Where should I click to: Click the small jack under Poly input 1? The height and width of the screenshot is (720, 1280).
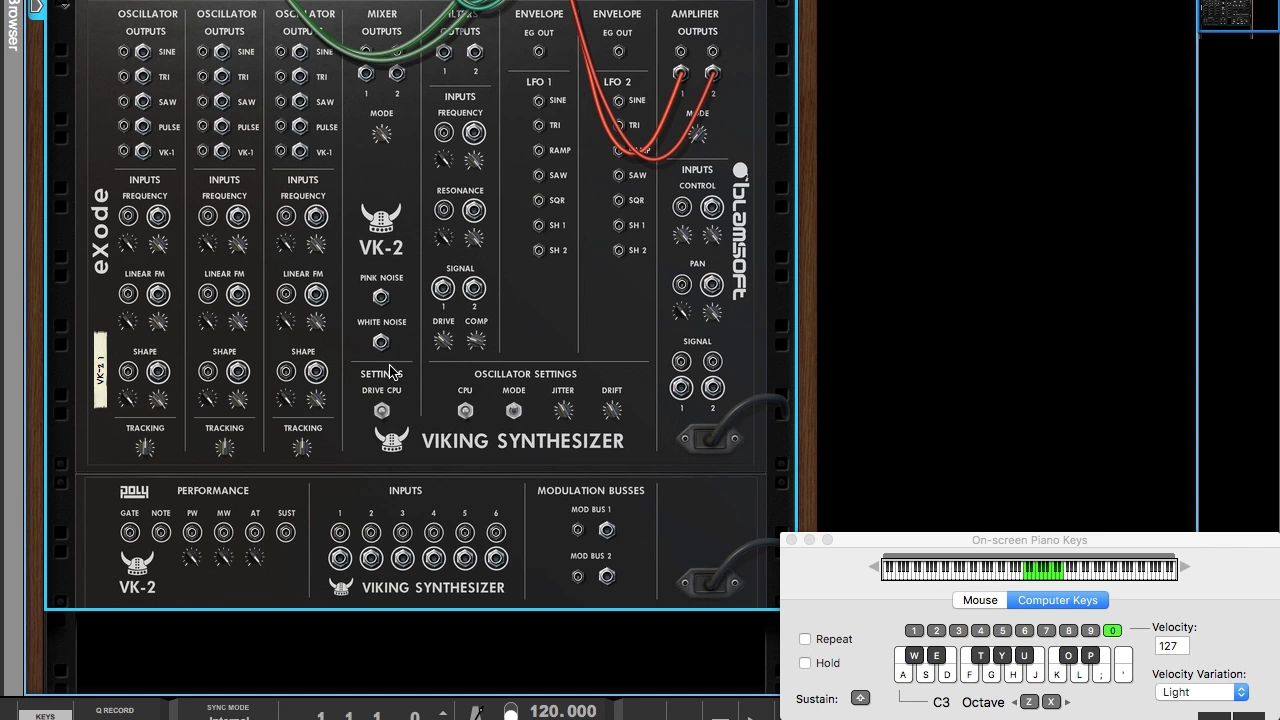coord(340,533)
